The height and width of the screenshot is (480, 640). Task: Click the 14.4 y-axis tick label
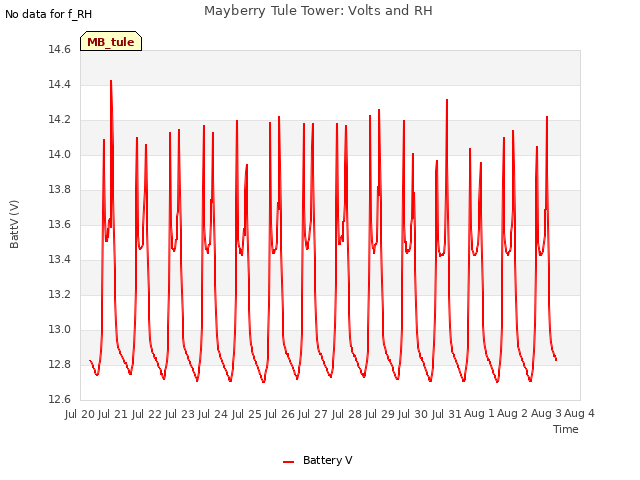[x=59, y=84]
